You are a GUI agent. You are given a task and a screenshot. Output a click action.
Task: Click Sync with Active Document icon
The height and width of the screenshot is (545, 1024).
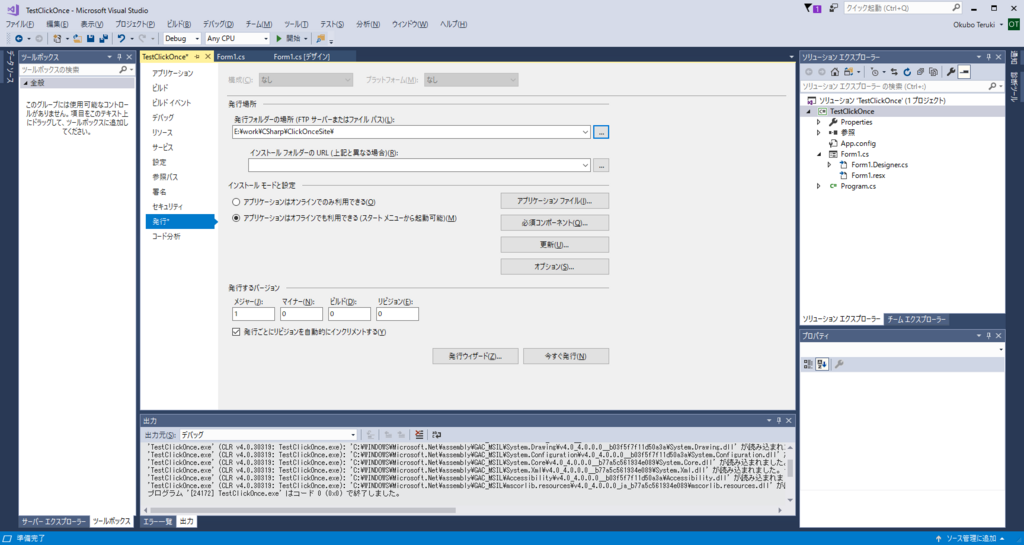894,72
